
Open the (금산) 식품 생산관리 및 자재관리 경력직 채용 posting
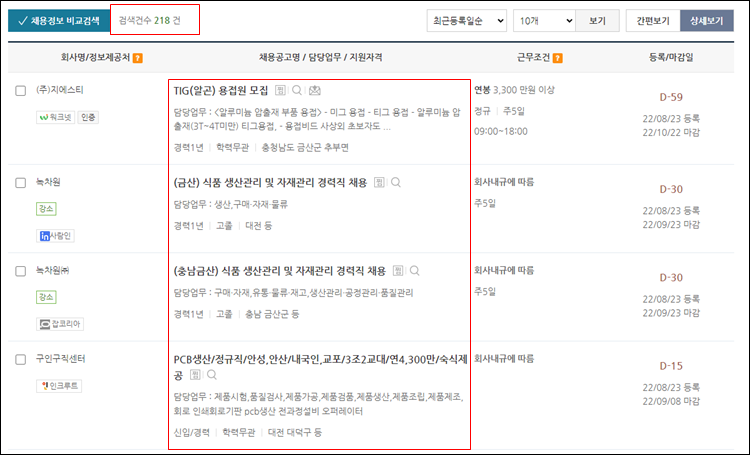pos(270,183)
